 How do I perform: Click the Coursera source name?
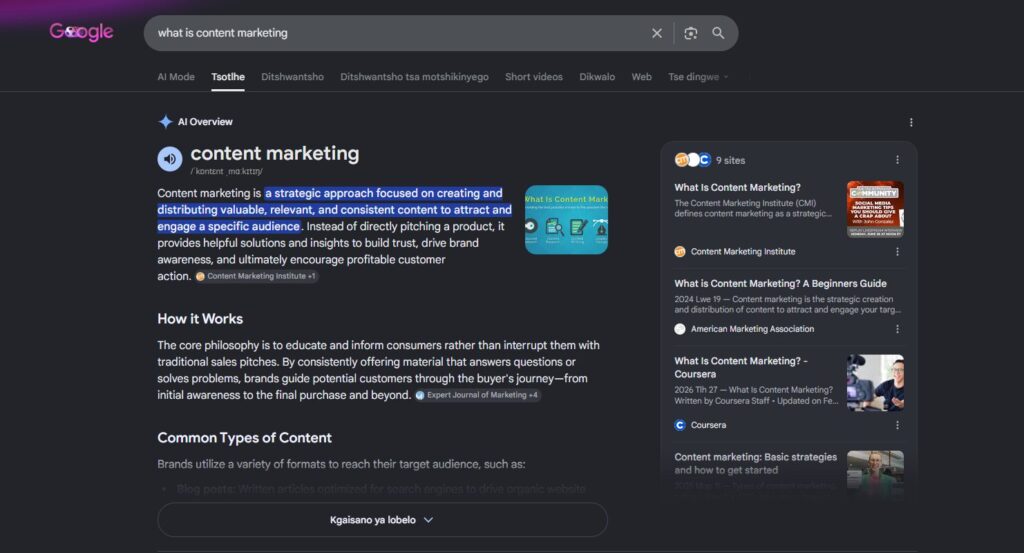pos(709,425)
